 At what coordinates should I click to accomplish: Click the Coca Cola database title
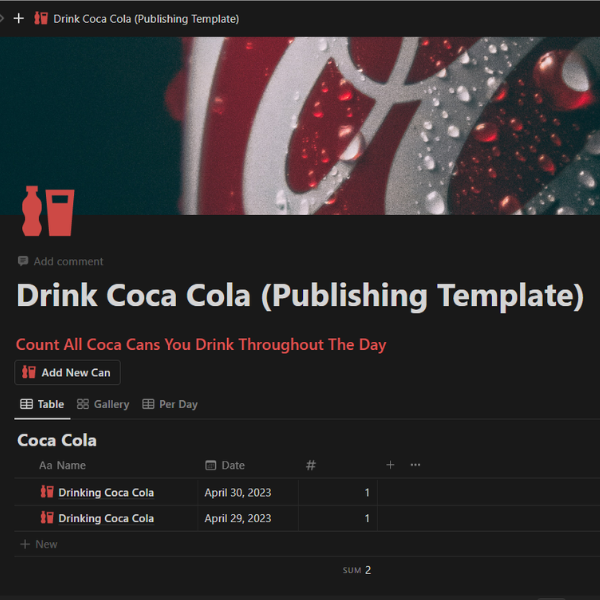click(x=57, y=440)
